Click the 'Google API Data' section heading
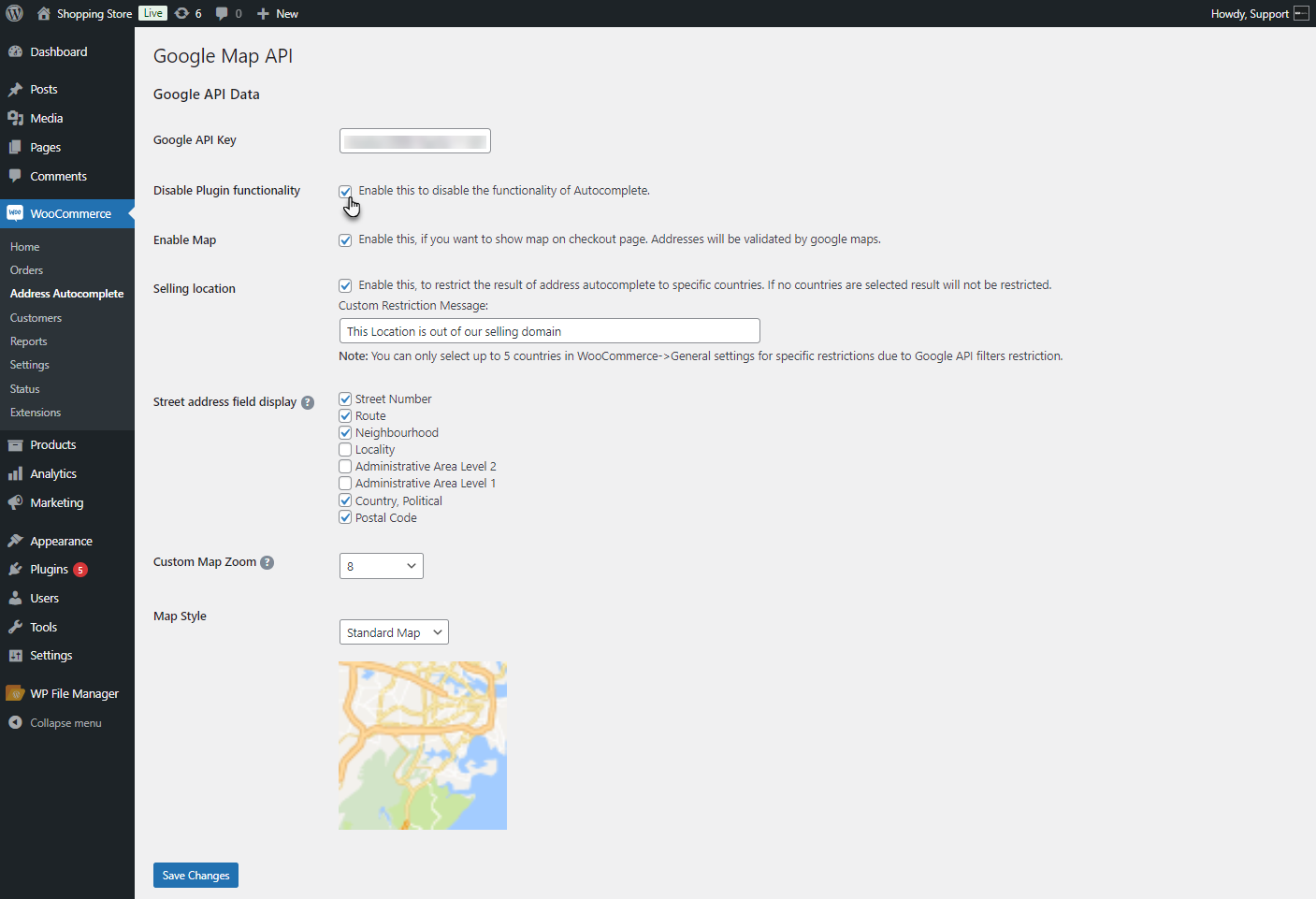This screenshot has height=899, width=1316. point(207,94)
